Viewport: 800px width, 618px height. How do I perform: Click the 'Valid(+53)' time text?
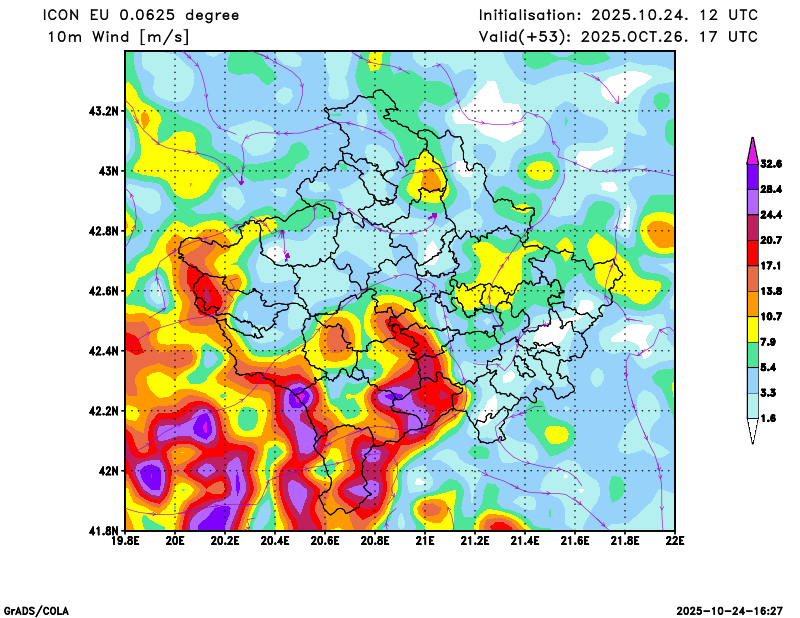(x=618, y=37)
